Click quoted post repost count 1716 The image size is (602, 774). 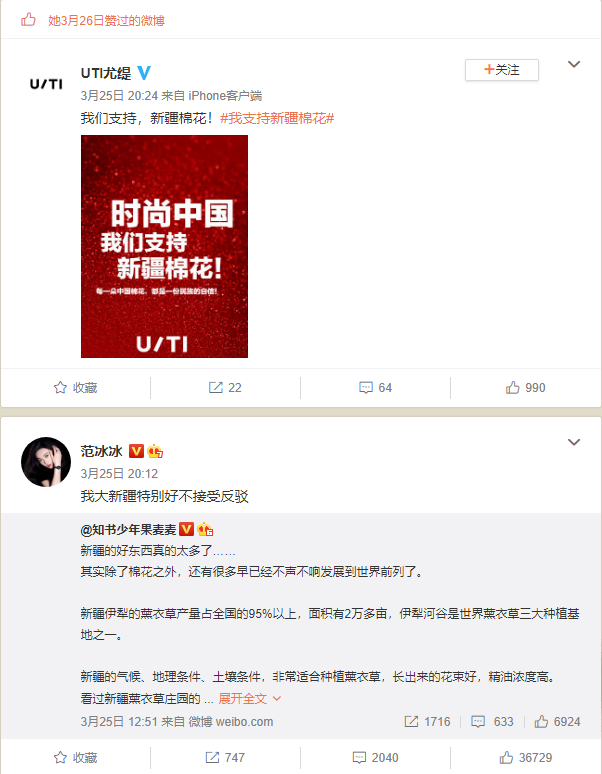[x=427, y=722]
